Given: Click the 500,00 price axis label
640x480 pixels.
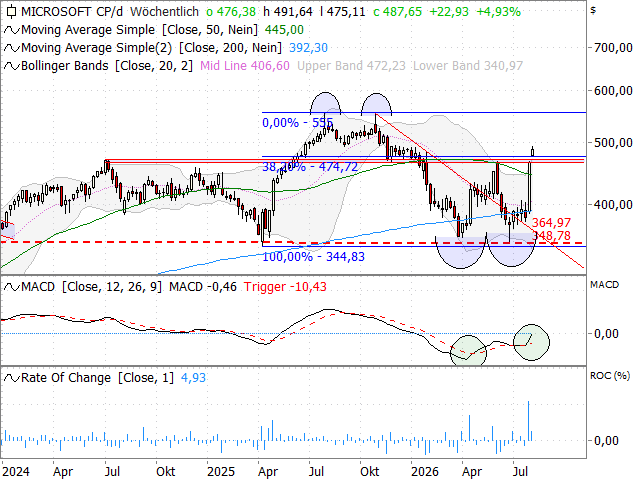Looking at the screenshot, I should coord(613,143).
